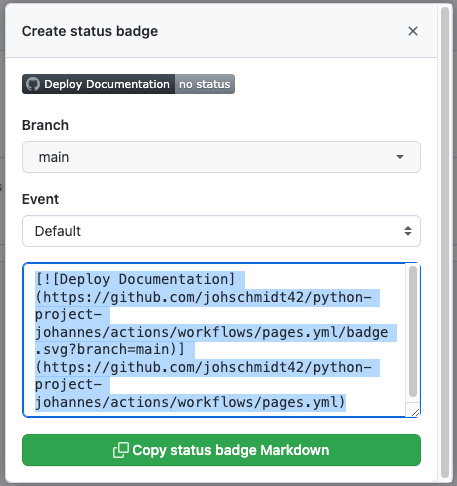This screenshot has width=457, height=486.
Task: Click the Deploy Documentation status badge preview
Action: 128,84
